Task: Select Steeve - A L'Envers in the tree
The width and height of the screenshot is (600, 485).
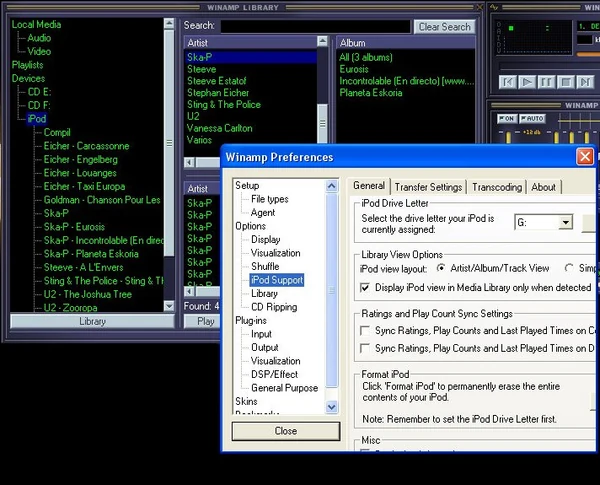Action: point(83,267)
